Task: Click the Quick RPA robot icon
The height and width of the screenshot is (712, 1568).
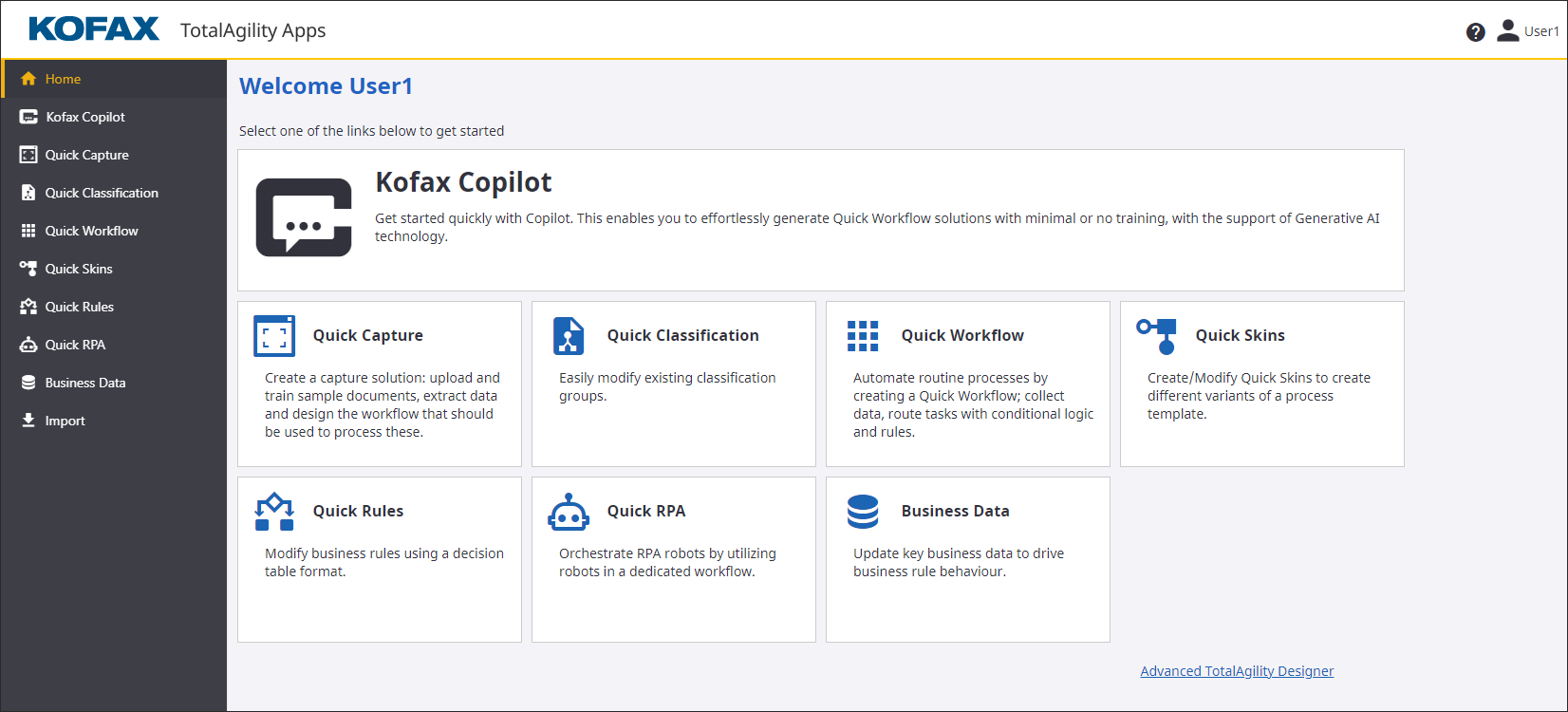Action: [569, 512]
